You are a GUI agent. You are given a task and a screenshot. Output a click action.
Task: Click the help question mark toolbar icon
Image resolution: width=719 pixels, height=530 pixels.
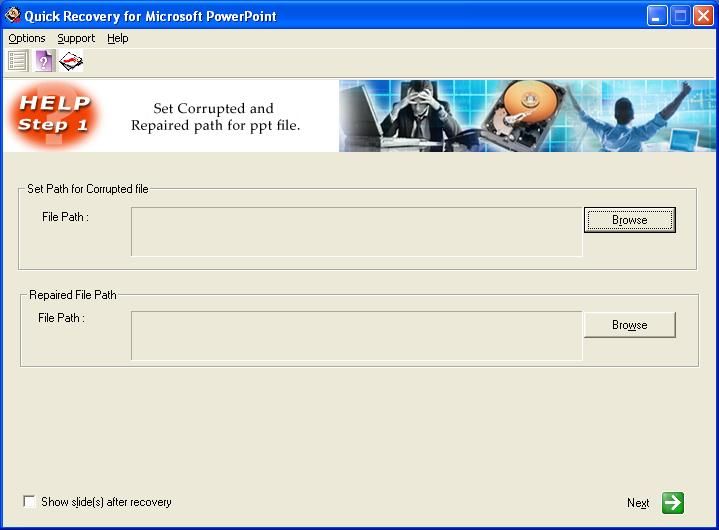tap(44, 61)
